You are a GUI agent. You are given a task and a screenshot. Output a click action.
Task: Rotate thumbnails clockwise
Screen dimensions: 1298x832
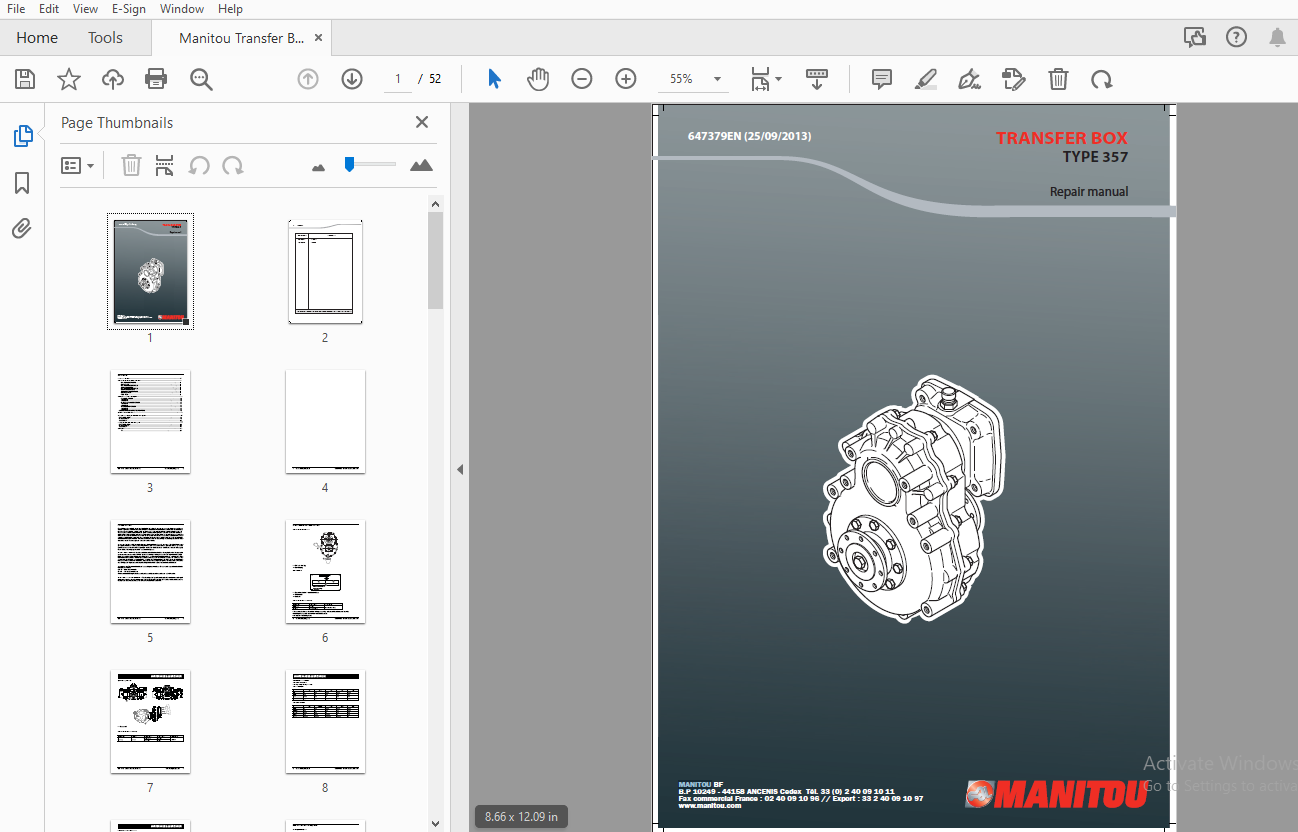click(x=233, y=166)
